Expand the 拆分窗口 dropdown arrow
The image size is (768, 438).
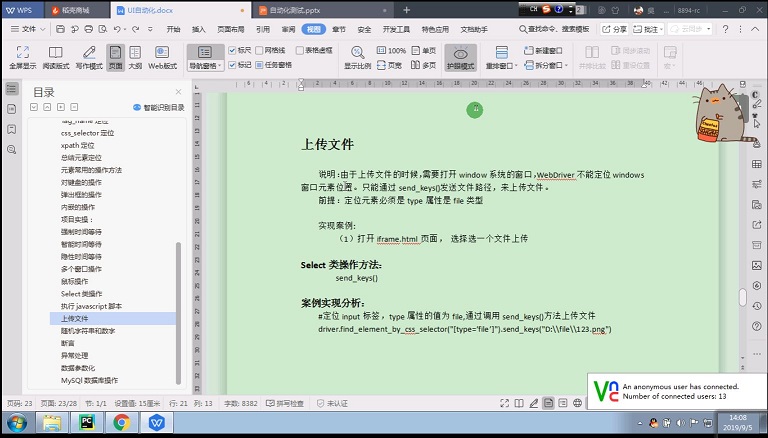pyautogui.click(x=567, y=65)
